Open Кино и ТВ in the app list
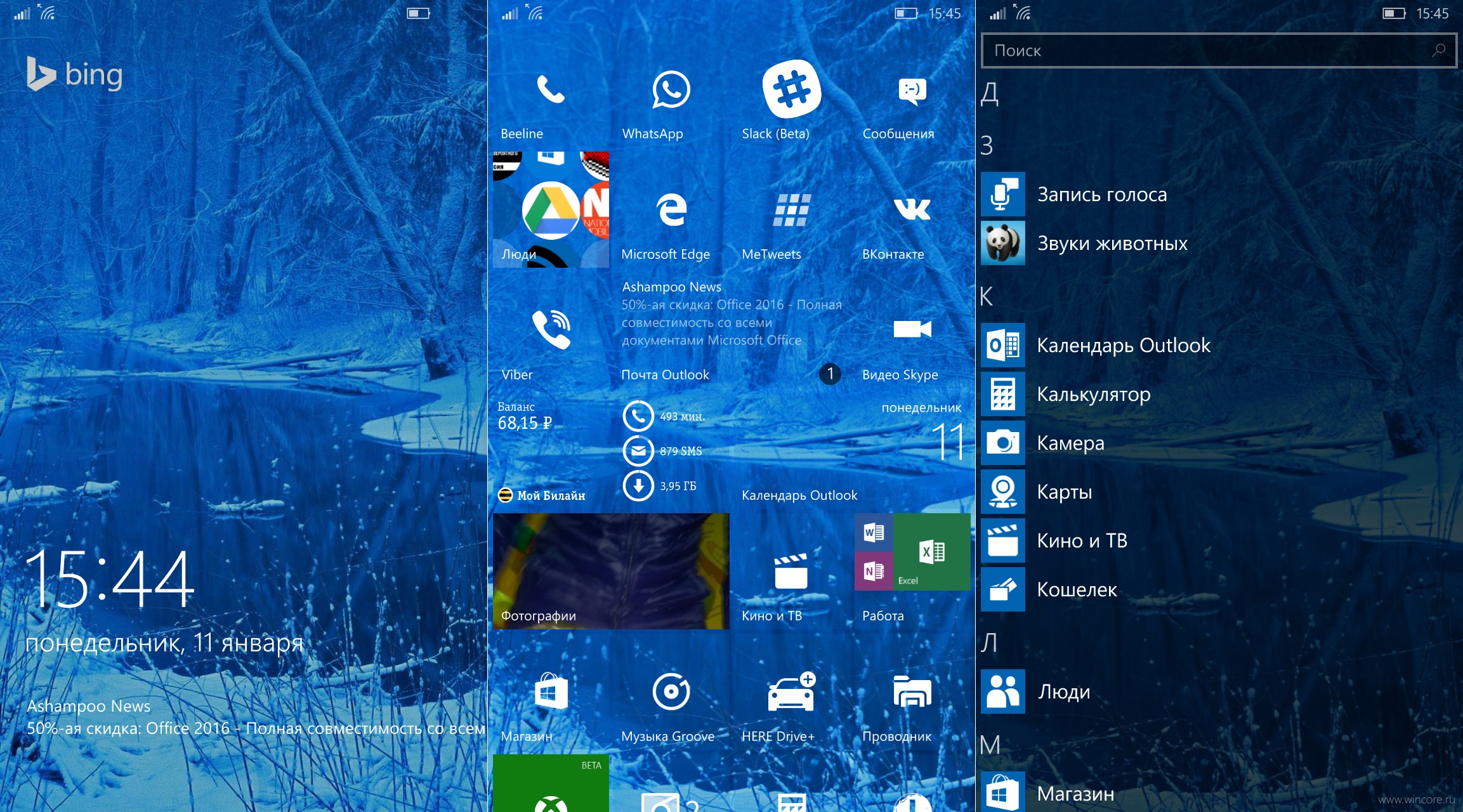This screenshot has width=1463, height=812. pos(1218,540)
